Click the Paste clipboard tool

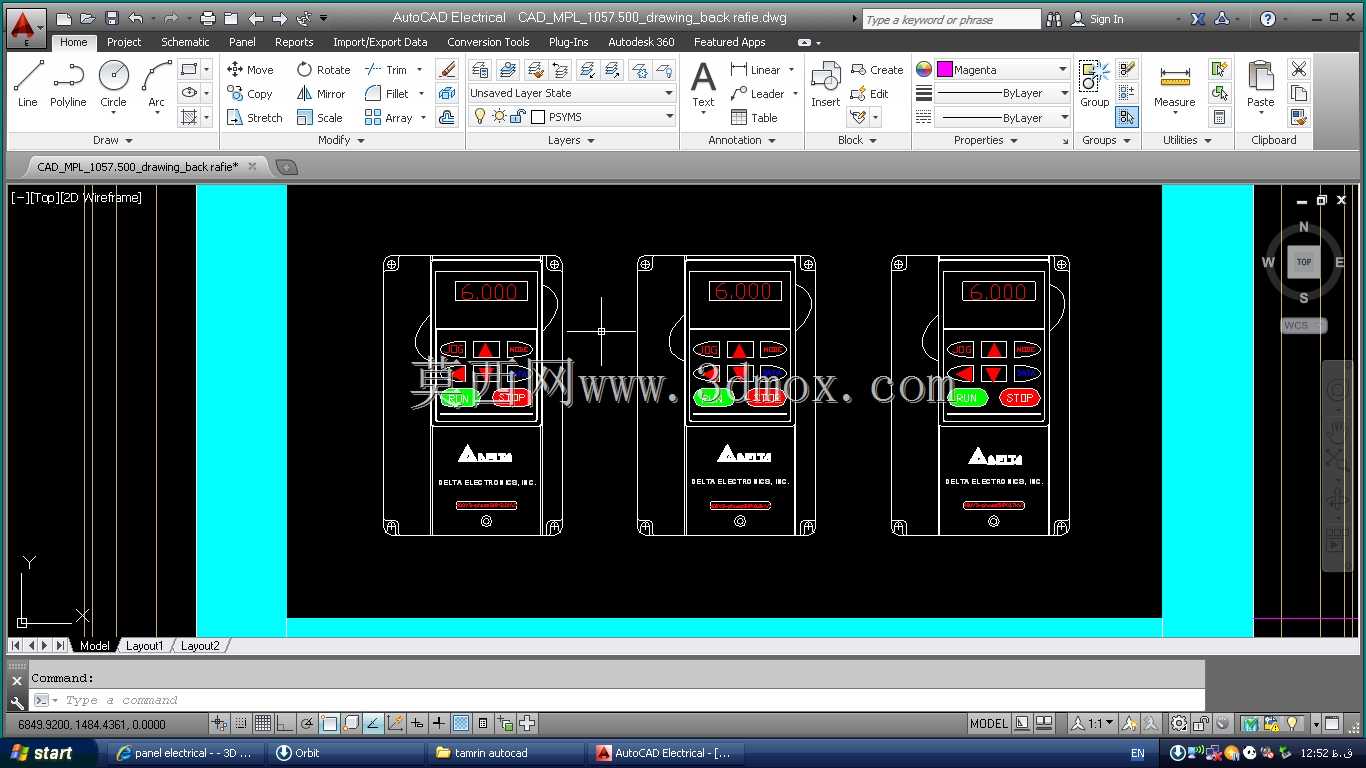1261,85
